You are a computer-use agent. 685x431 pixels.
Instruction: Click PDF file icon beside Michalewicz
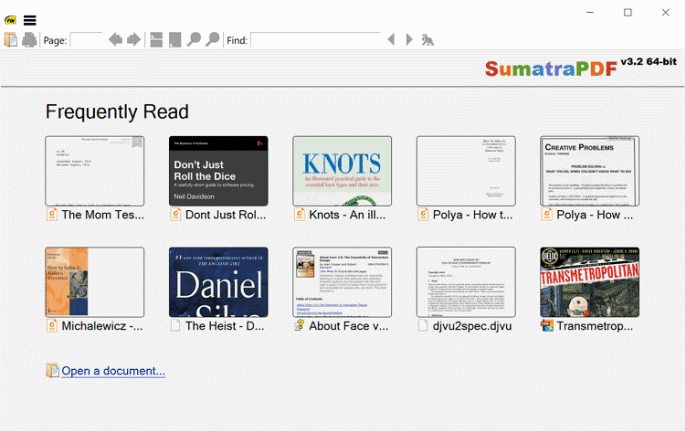point(52,326)
